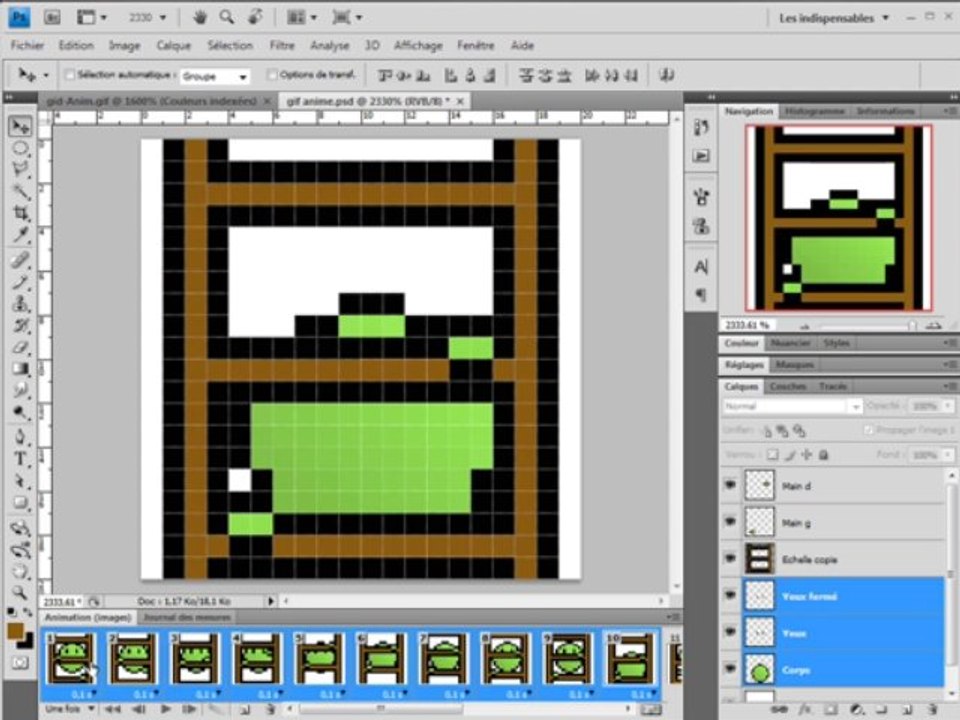Select the Move tool in toolbox

(x=20, y=126)
